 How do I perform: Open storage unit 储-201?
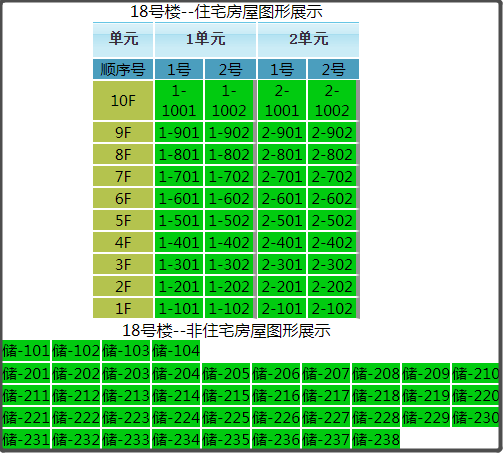(26, 373)
